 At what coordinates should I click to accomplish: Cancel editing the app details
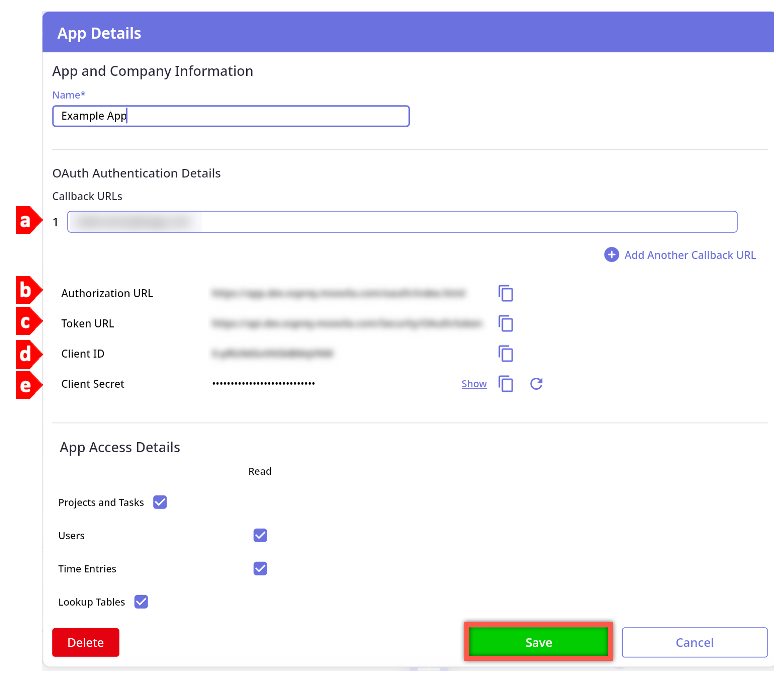tap(694, 642)
